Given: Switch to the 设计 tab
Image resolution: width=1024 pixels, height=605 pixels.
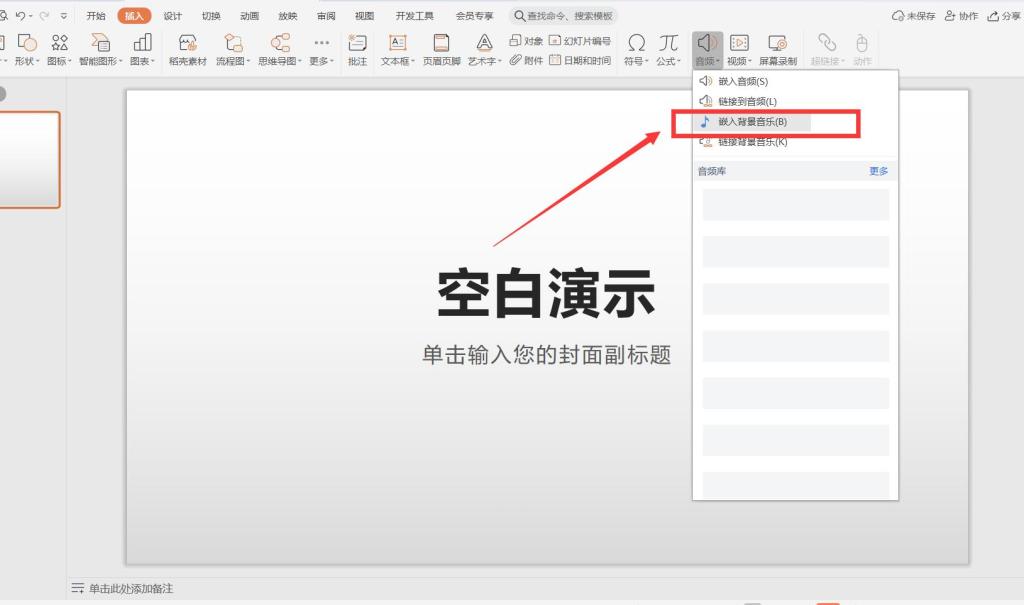Looking at the screenshot, I should pyautogui.click(x=172, y=16).
